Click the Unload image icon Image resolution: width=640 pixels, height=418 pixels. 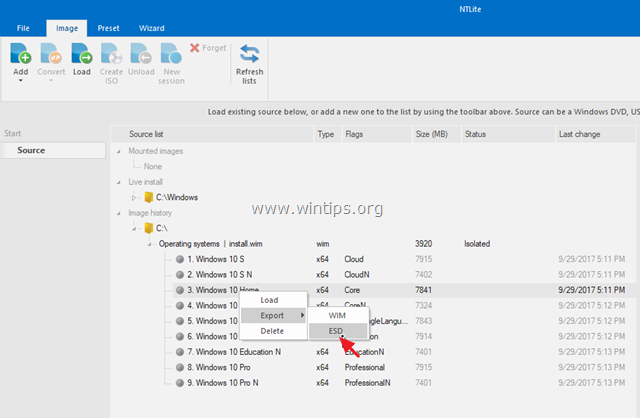(x=141, y=53)
